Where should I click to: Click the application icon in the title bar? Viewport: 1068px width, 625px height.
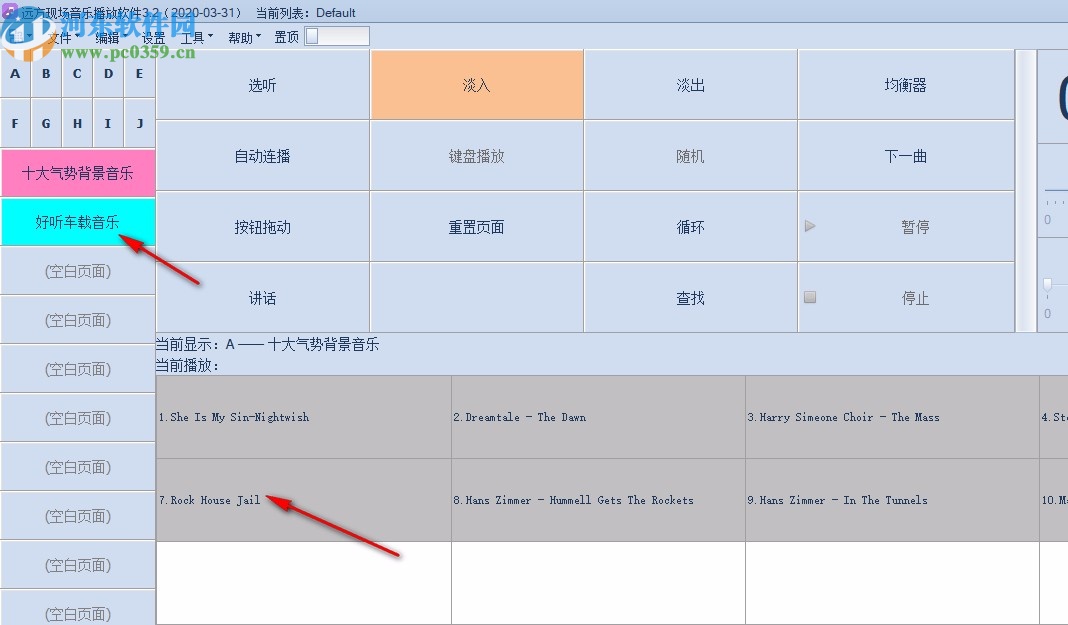click(10, 11)
